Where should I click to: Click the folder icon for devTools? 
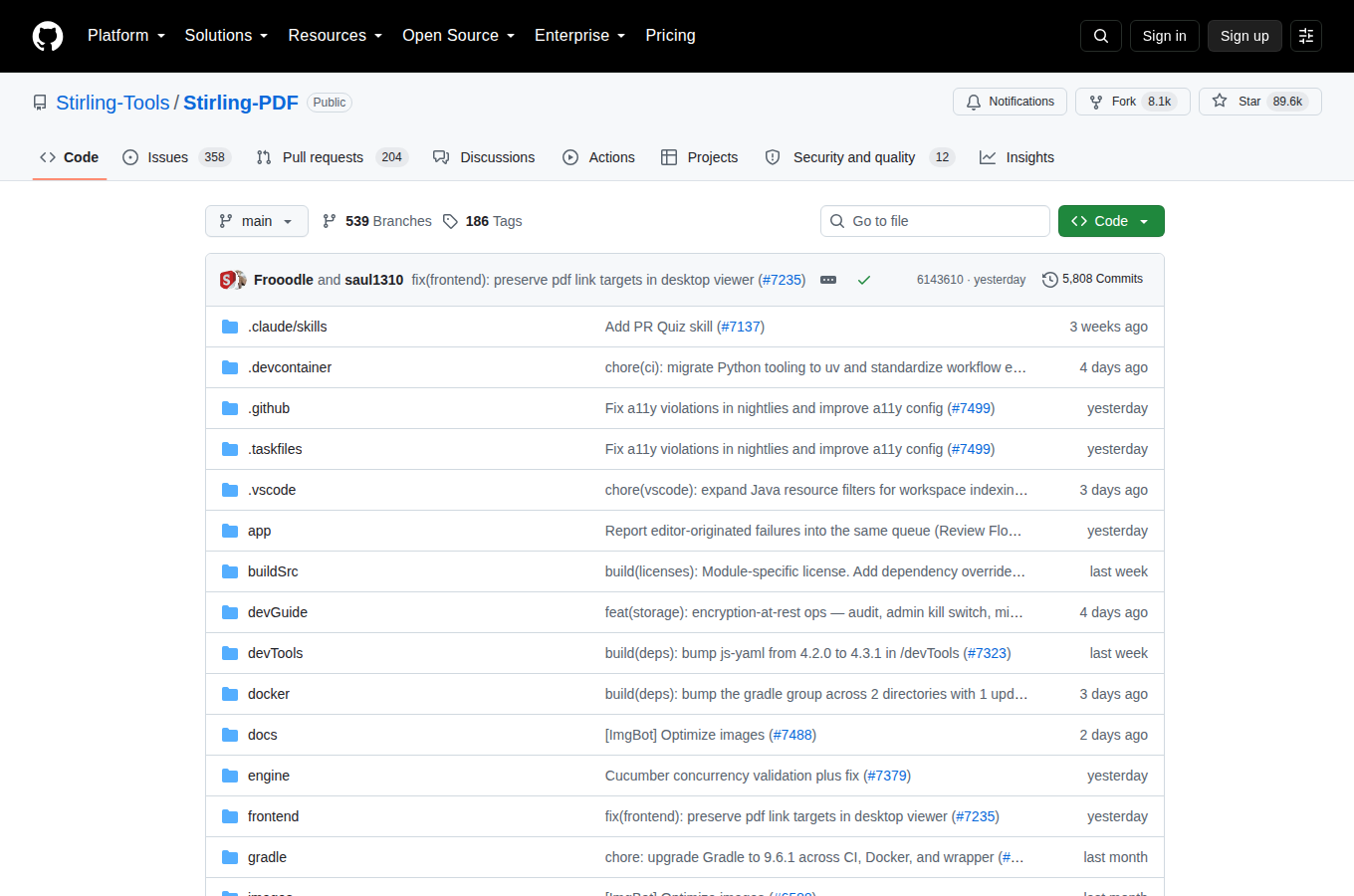tap(230, 653)
